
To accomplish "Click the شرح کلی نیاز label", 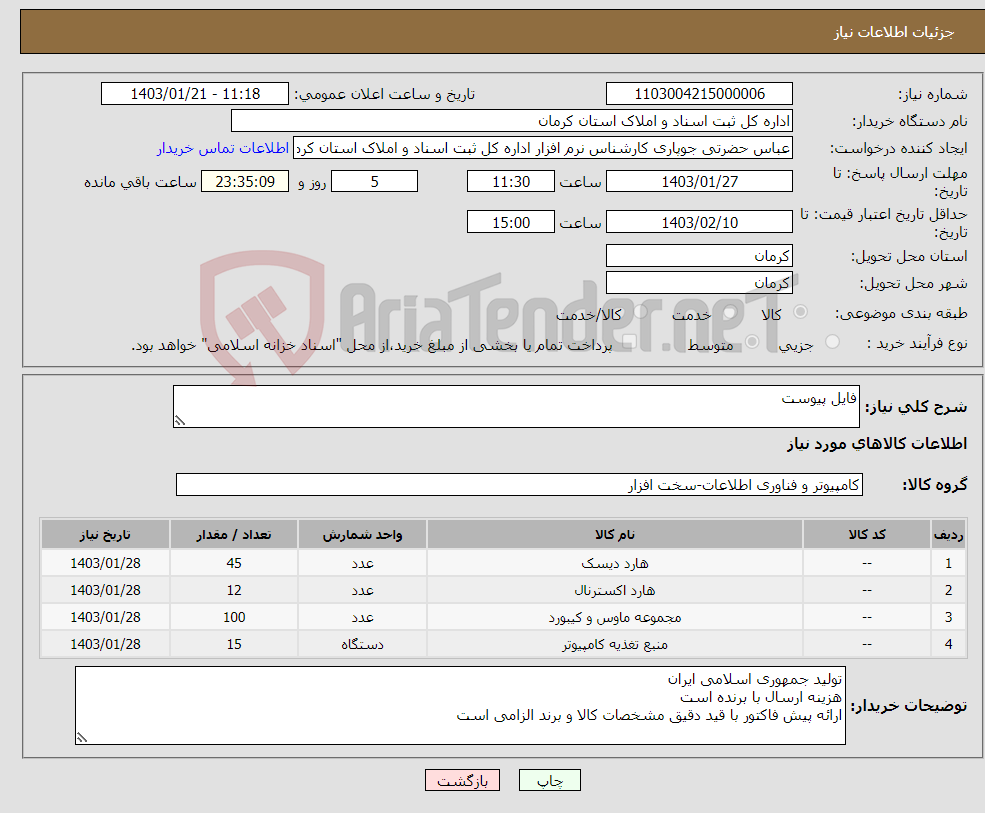I will click(x=916, y=407).
